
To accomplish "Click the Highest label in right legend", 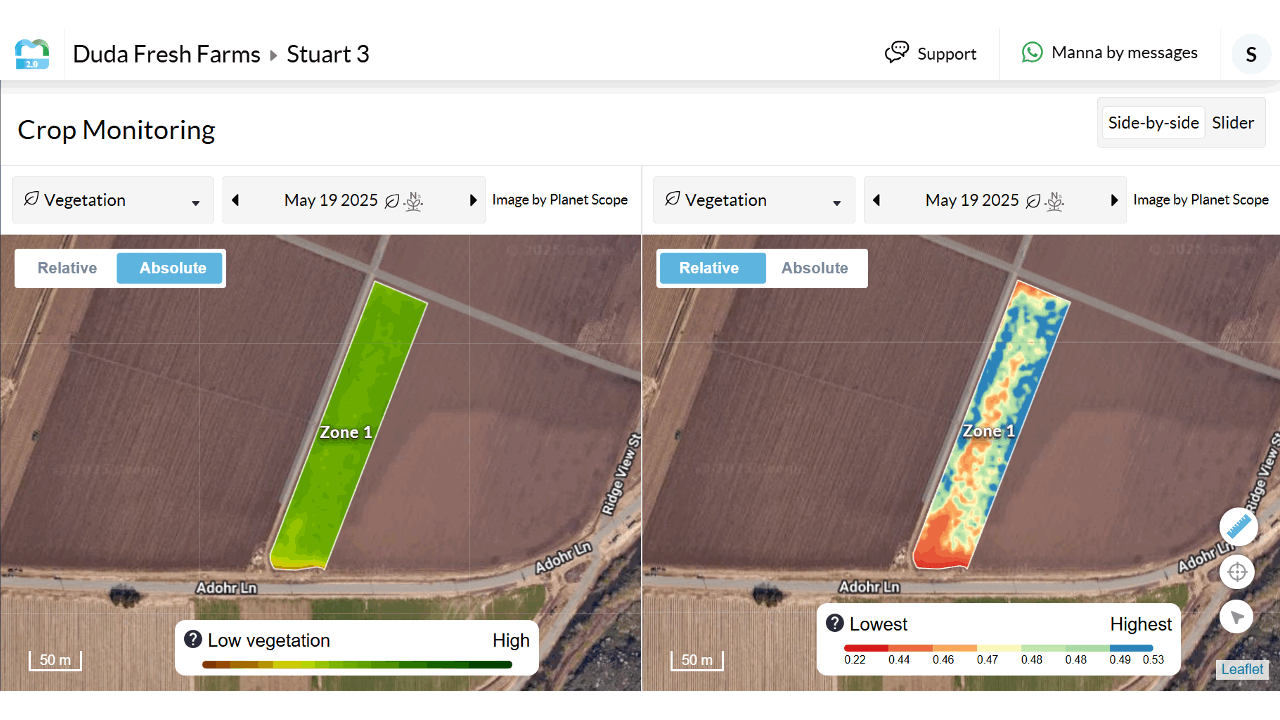I will coord(1141,624).
